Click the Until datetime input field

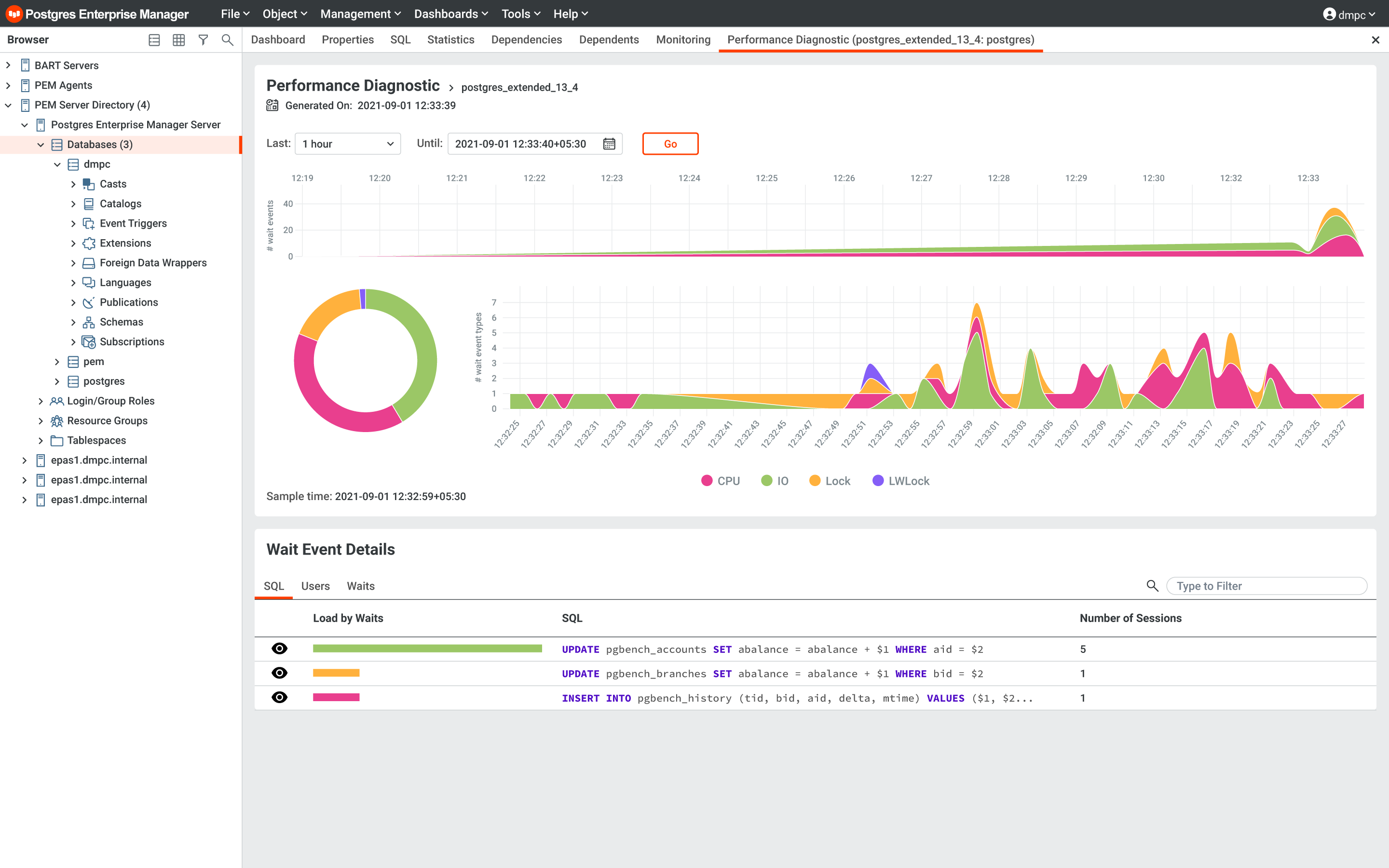pos(535,144)
